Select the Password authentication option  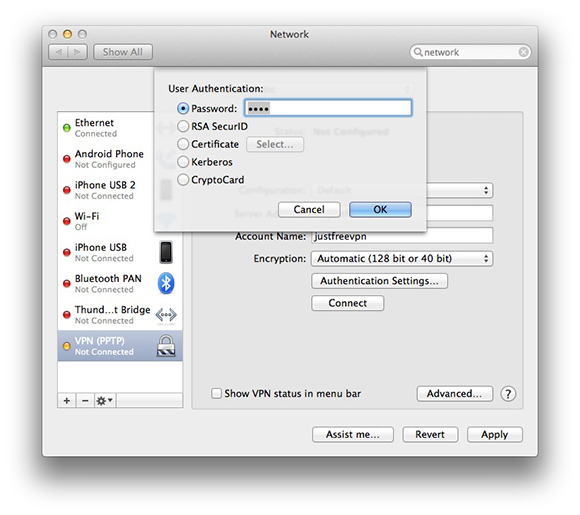pyautogui.click(x=183, y=108)
